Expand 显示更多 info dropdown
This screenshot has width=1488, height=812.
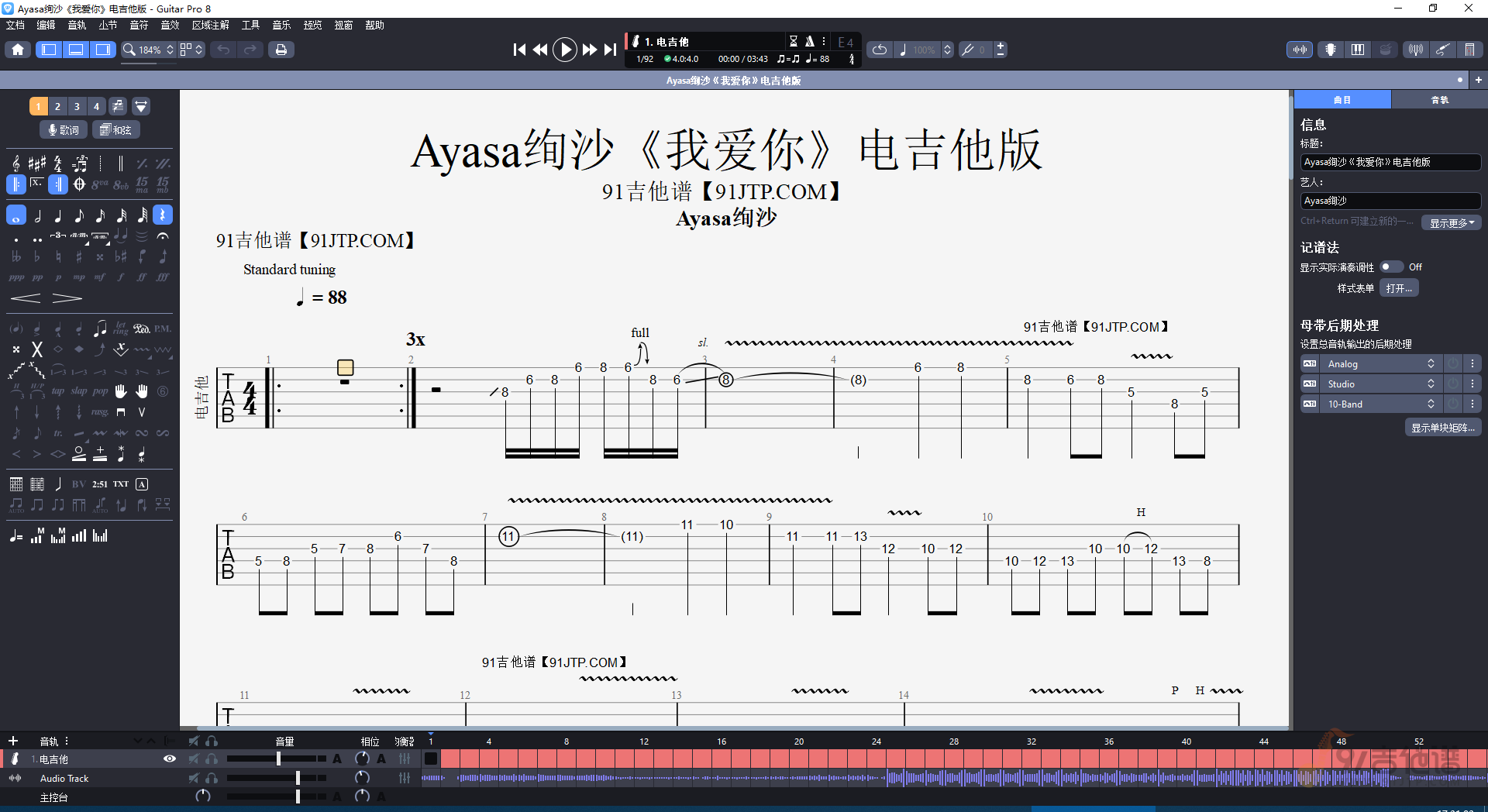[x=1451, y=222]
